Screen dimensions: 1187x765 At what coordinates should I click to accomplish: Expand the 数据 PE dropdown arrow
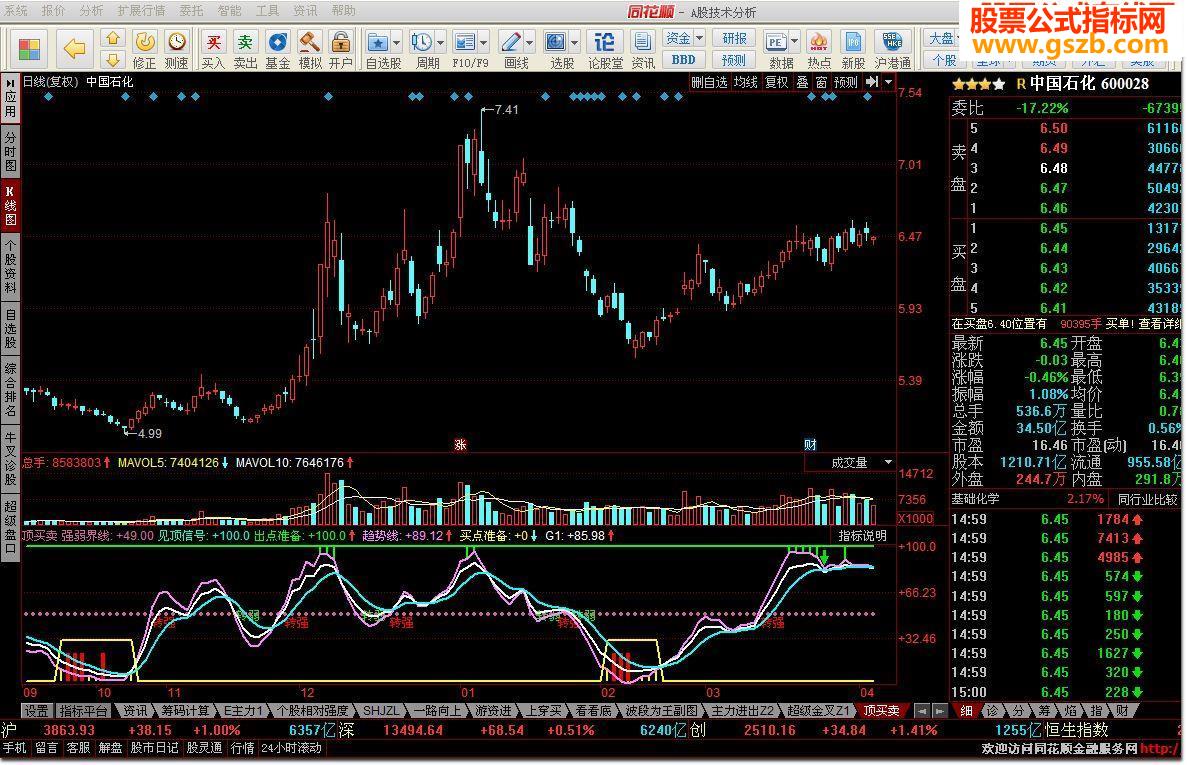(794, 42)
